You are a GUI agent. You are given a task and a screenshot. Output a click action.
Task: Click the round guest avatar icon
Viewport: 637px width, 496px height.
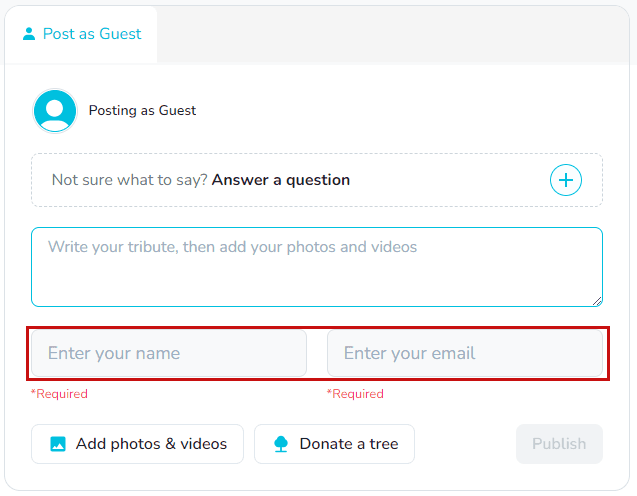point(55,111)
